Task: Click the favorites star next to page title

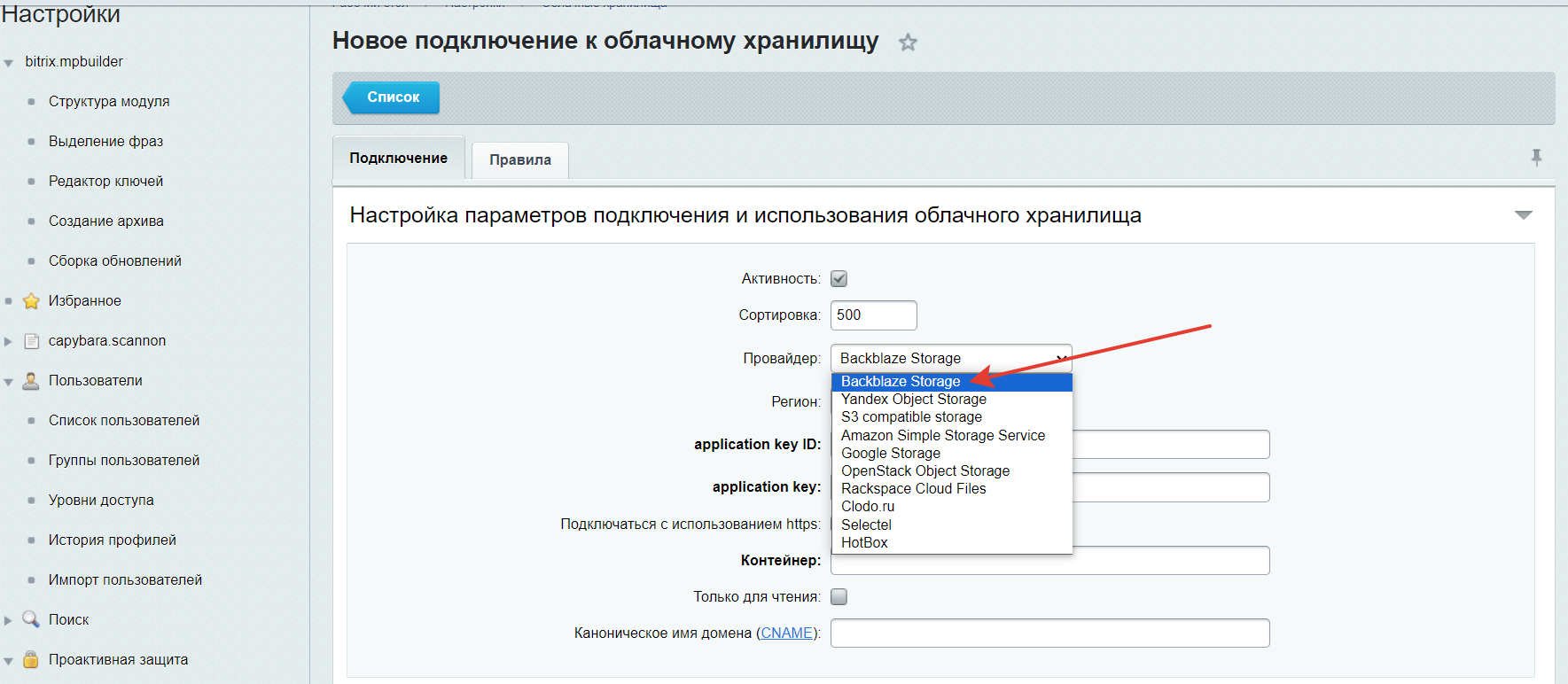Action: click(908, 43)
